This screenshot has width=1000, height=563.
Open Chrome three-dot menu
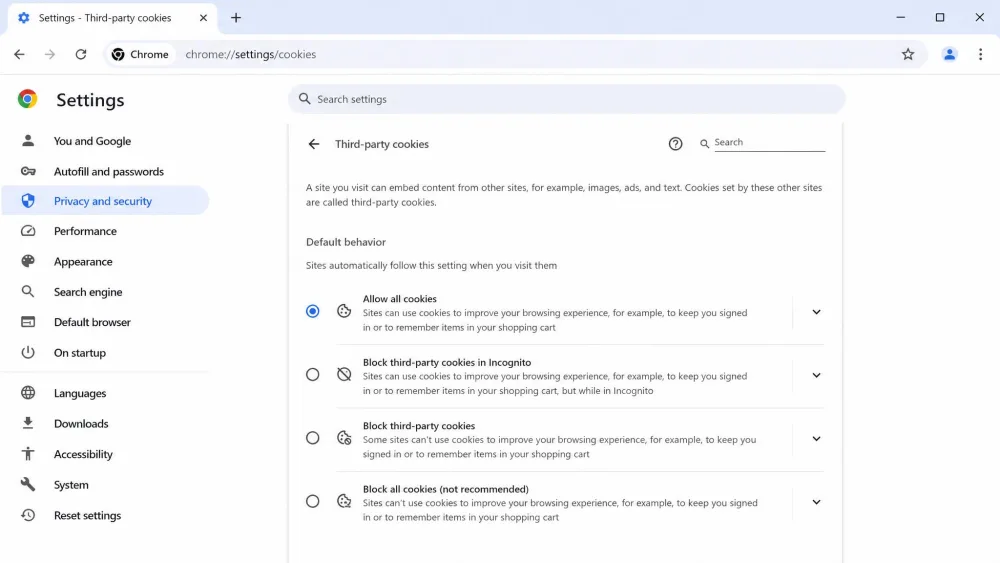pos(980,54)
